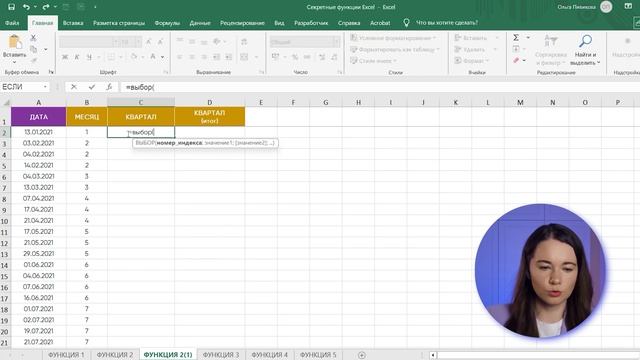
Task: Click ВЫБОР link in the function tooltip
Action: coord(145,143)
